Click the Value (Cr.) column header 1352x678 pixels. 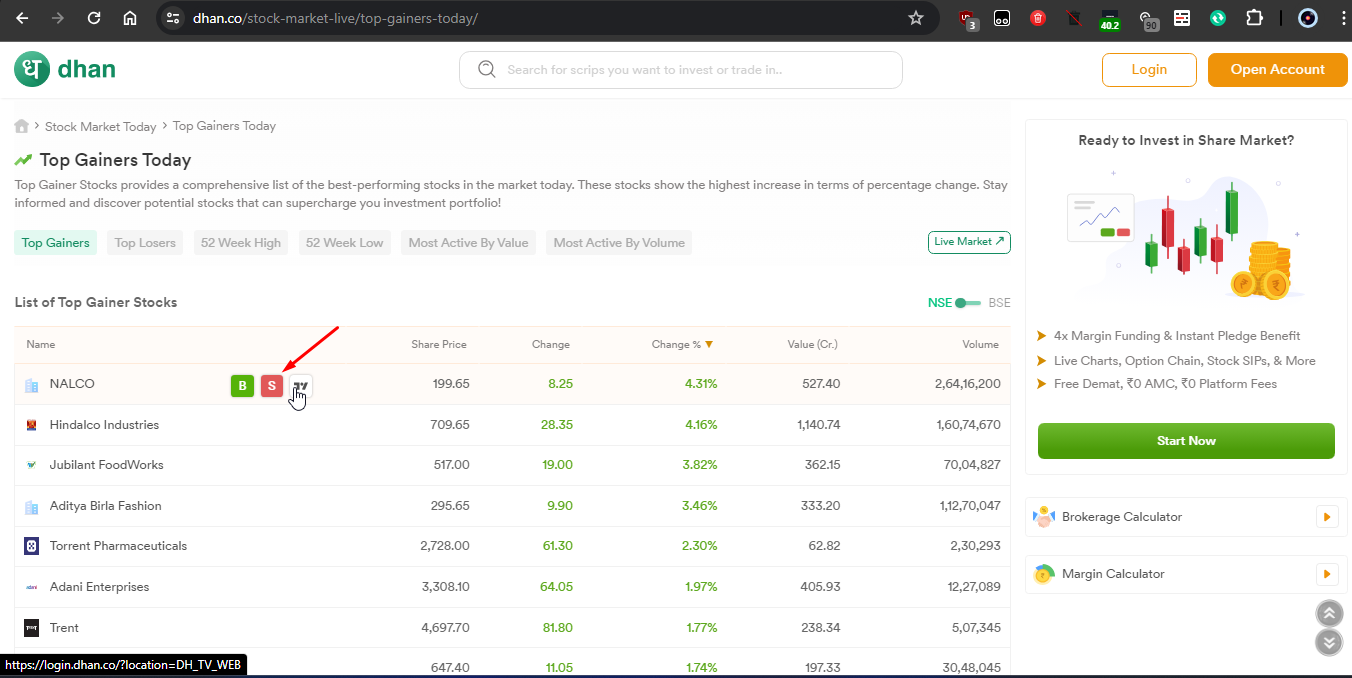click(812, 344)
